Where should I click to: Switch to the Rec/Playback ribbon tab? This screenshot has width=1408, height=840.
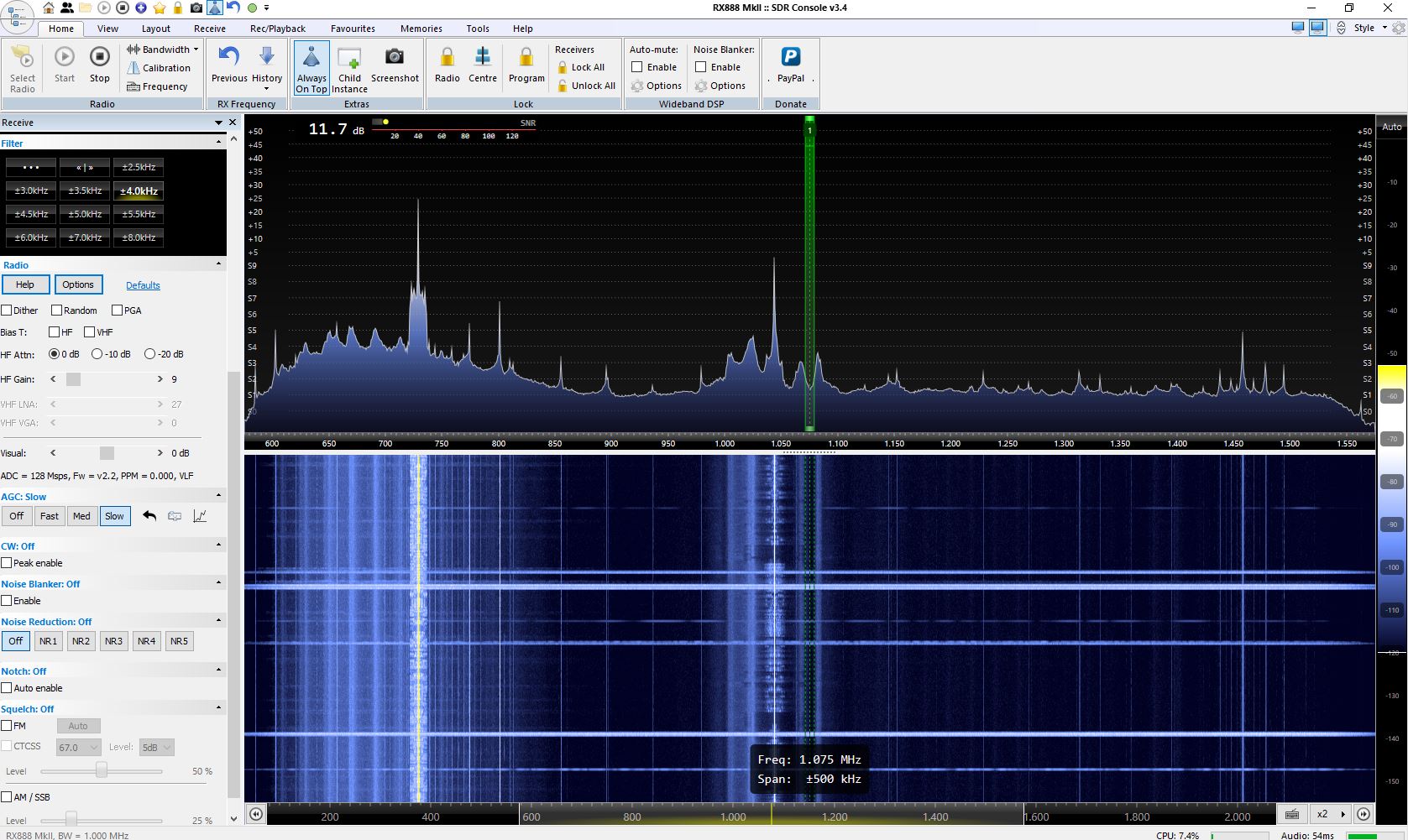coord(278,28)
